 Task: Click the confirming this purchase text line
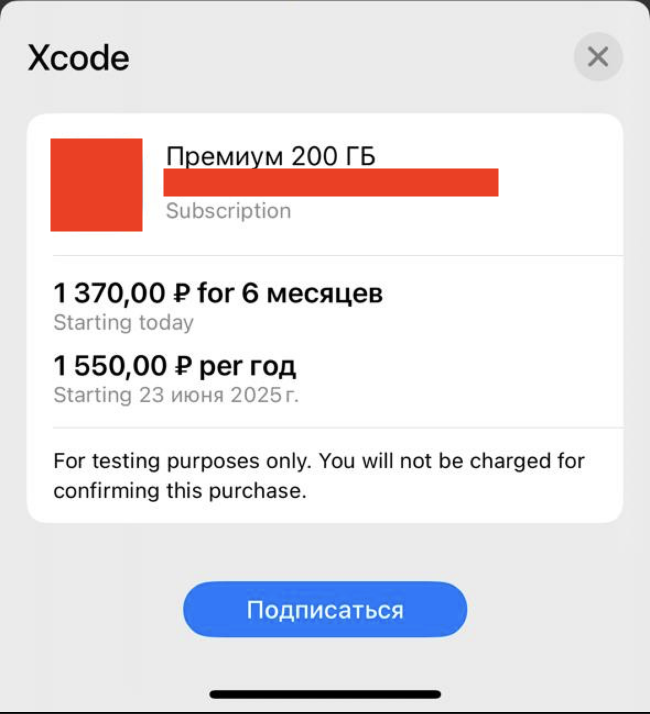[x=179, y=491]
